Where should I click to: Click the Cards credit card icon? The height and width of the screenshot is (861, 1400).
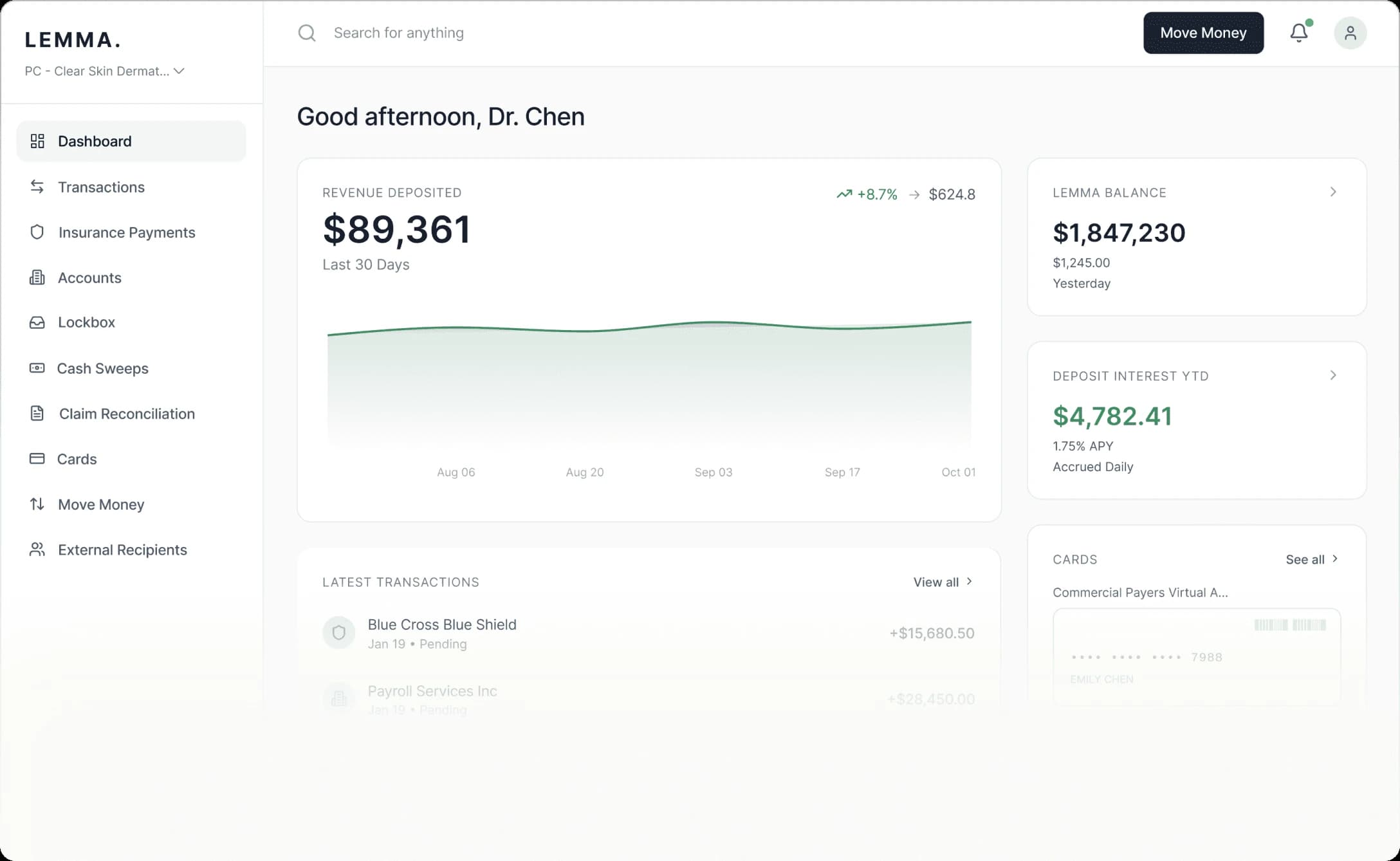point(37,459)
